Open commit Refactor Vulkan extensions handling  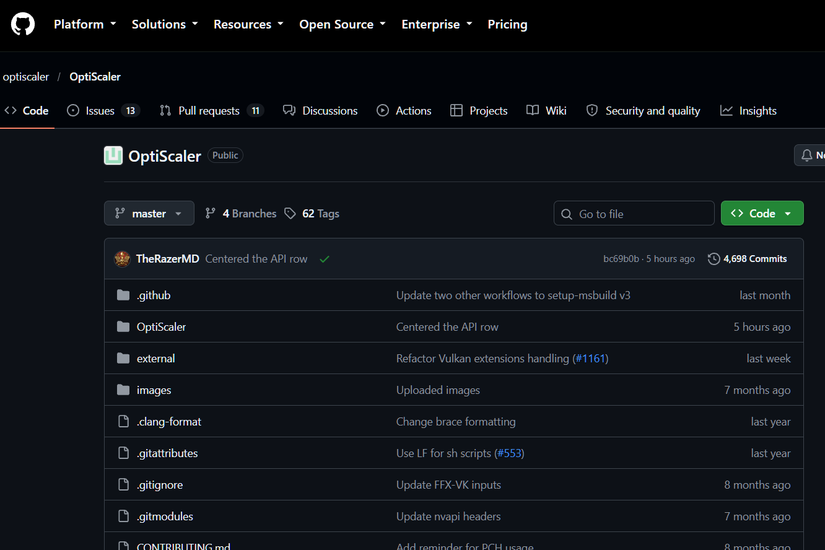(482, 358)
